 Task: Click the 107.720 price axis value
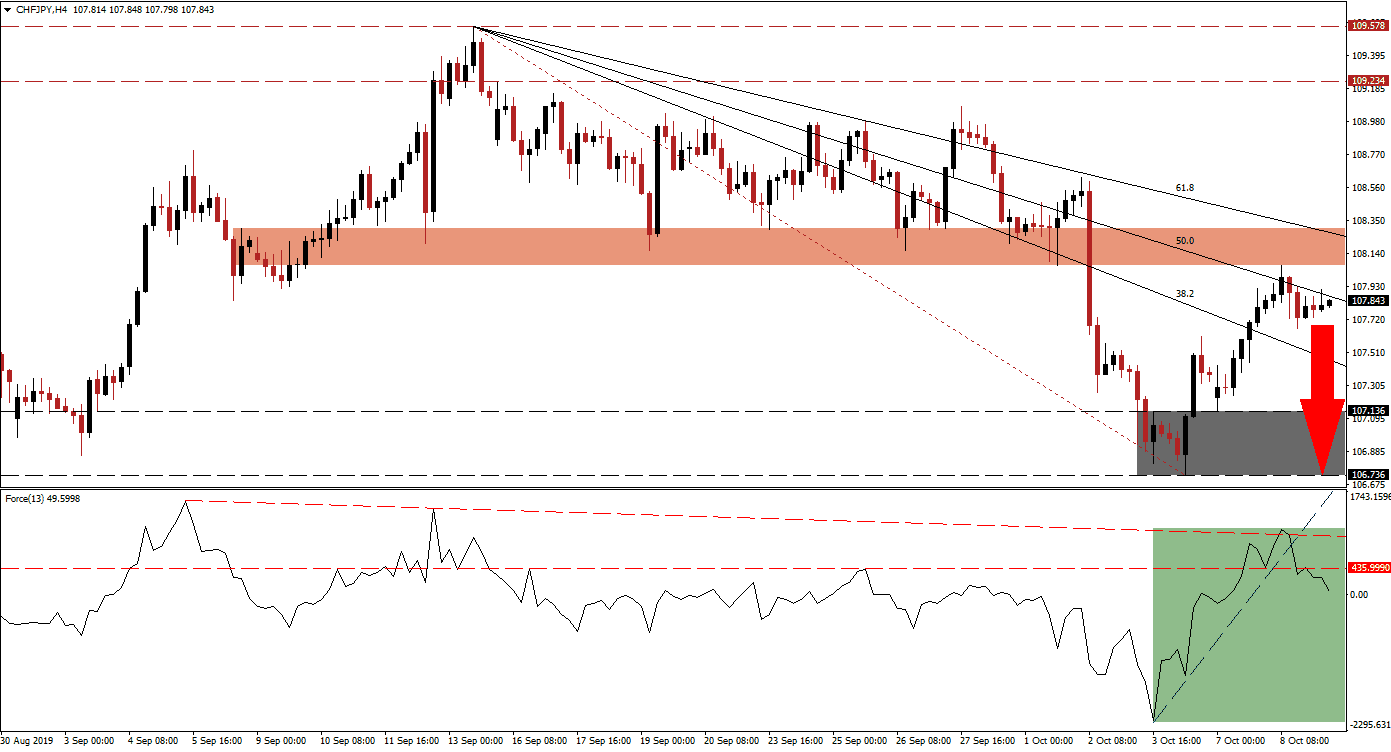(1368, 320)
